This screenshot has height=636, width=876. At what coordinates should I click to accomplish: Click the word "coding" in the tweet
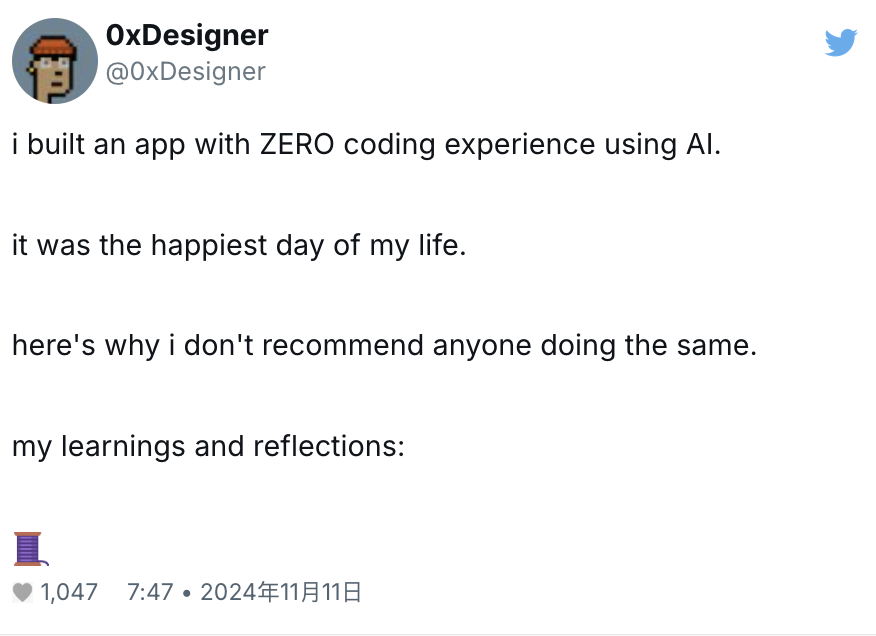(390, 144)
